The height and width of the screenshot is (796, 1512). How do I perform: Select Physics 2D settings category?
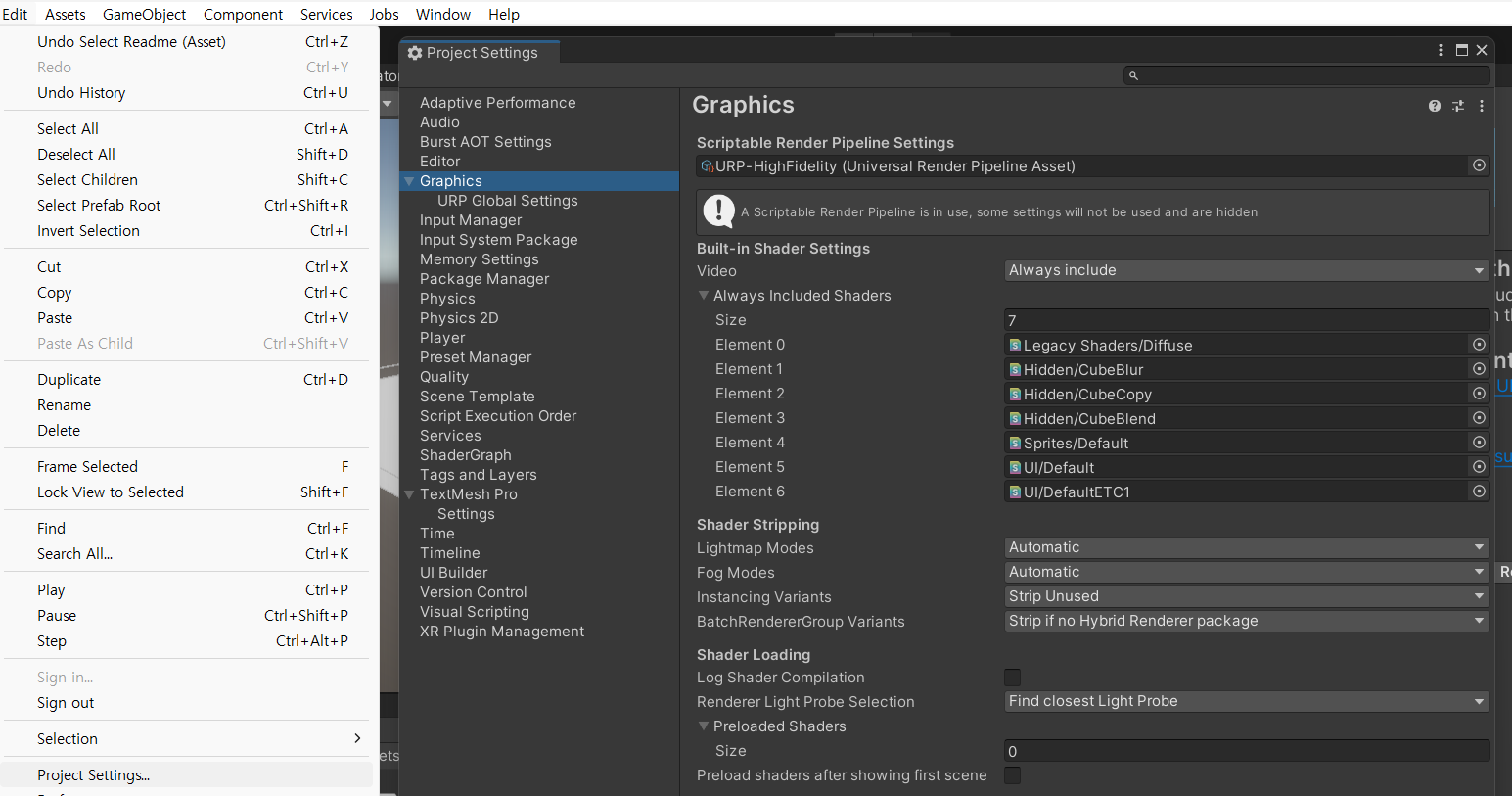[x=459, y=318]
